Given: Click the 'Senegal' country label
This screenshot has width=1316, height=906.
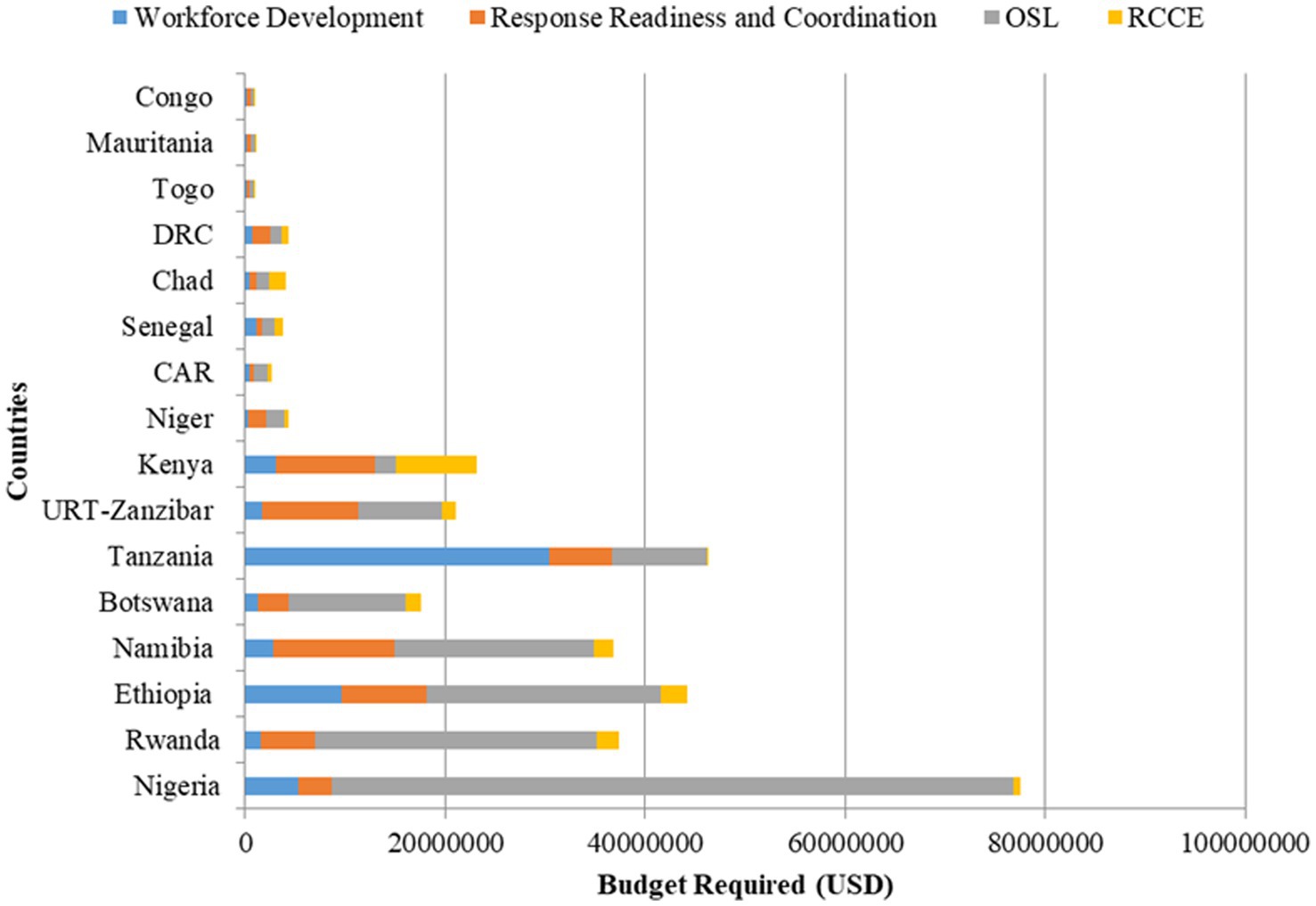Looking at the screenshot, I should (x=168, y=327).
